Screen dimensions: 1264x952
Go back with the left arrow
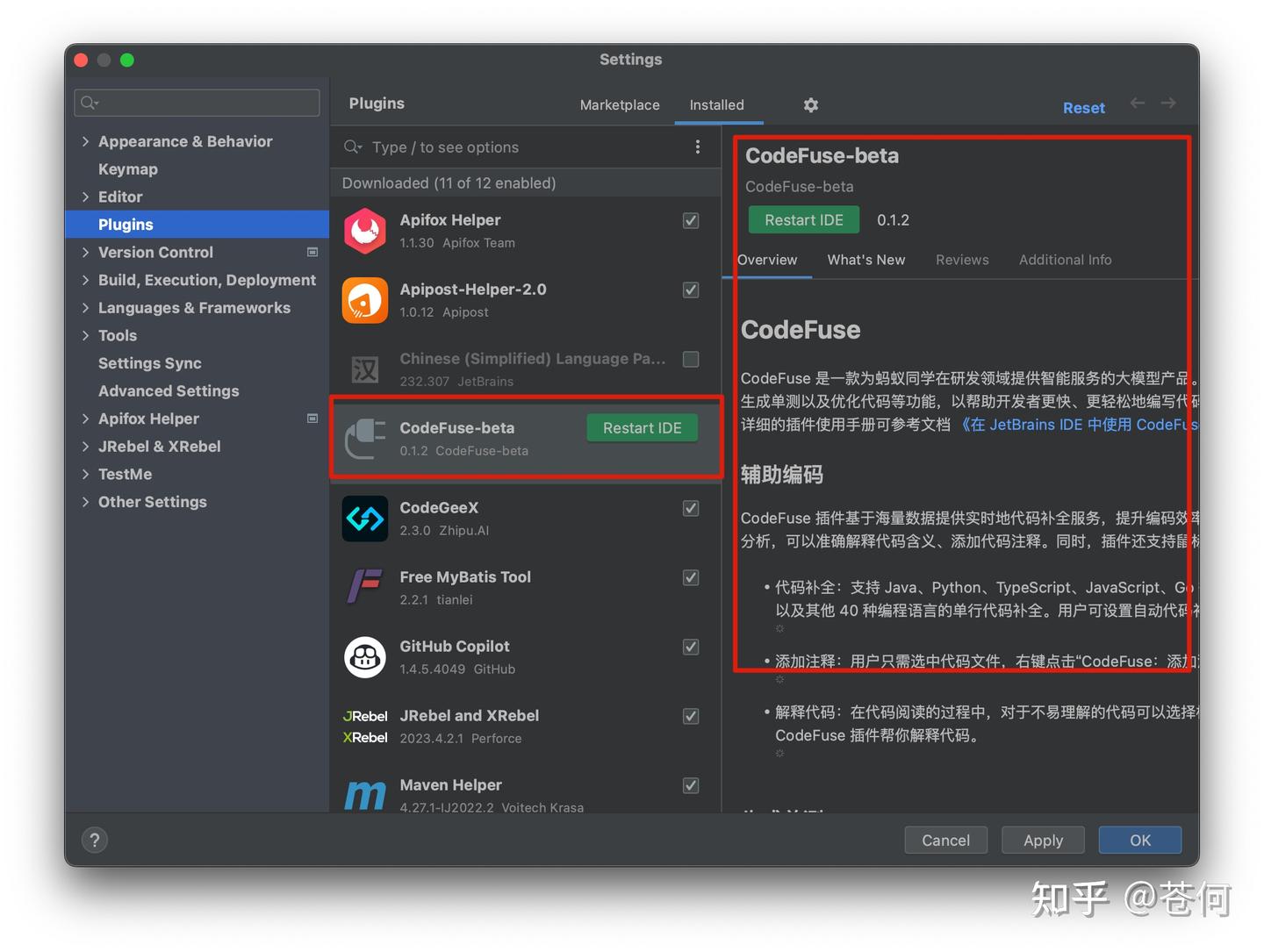click(x=1138, y=104)
